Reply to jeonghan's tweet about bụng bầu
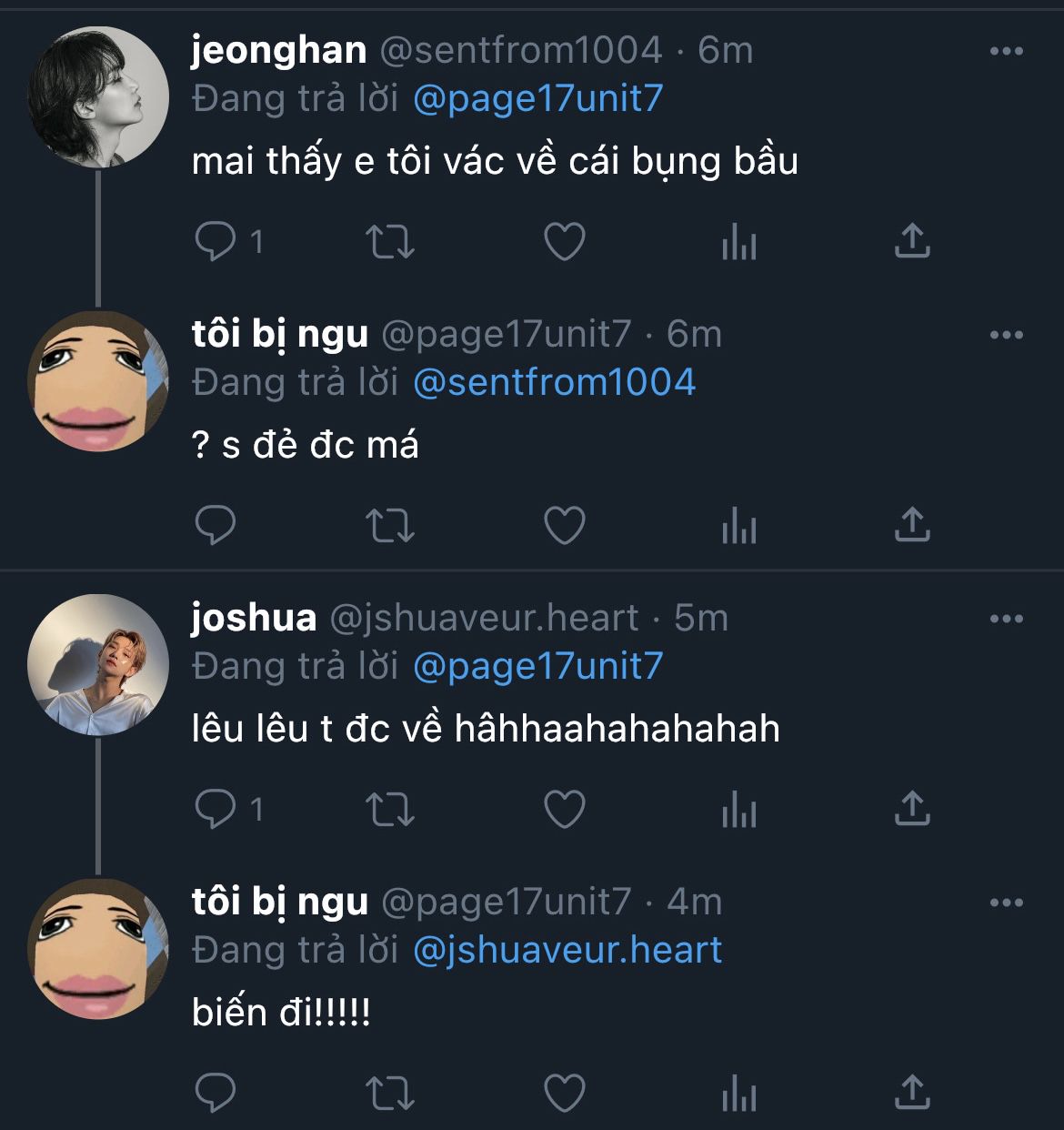 coord(216,241)
